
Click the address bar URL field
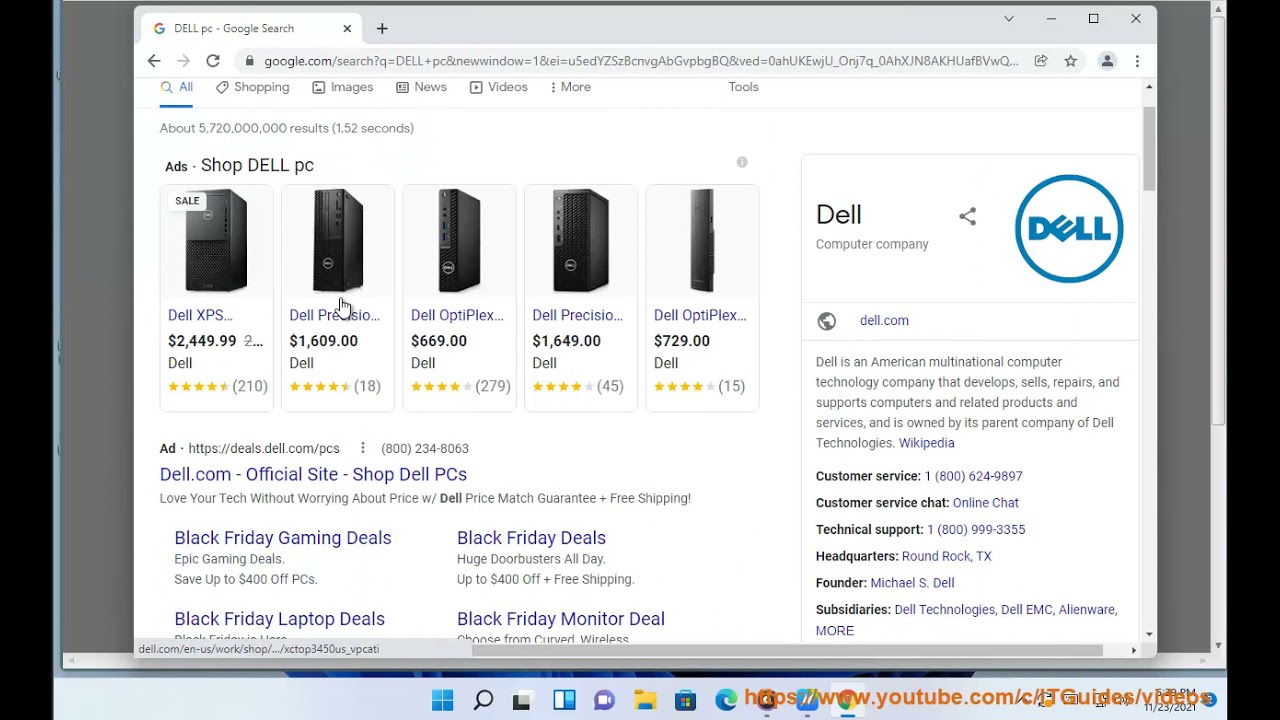coord(640,61)
